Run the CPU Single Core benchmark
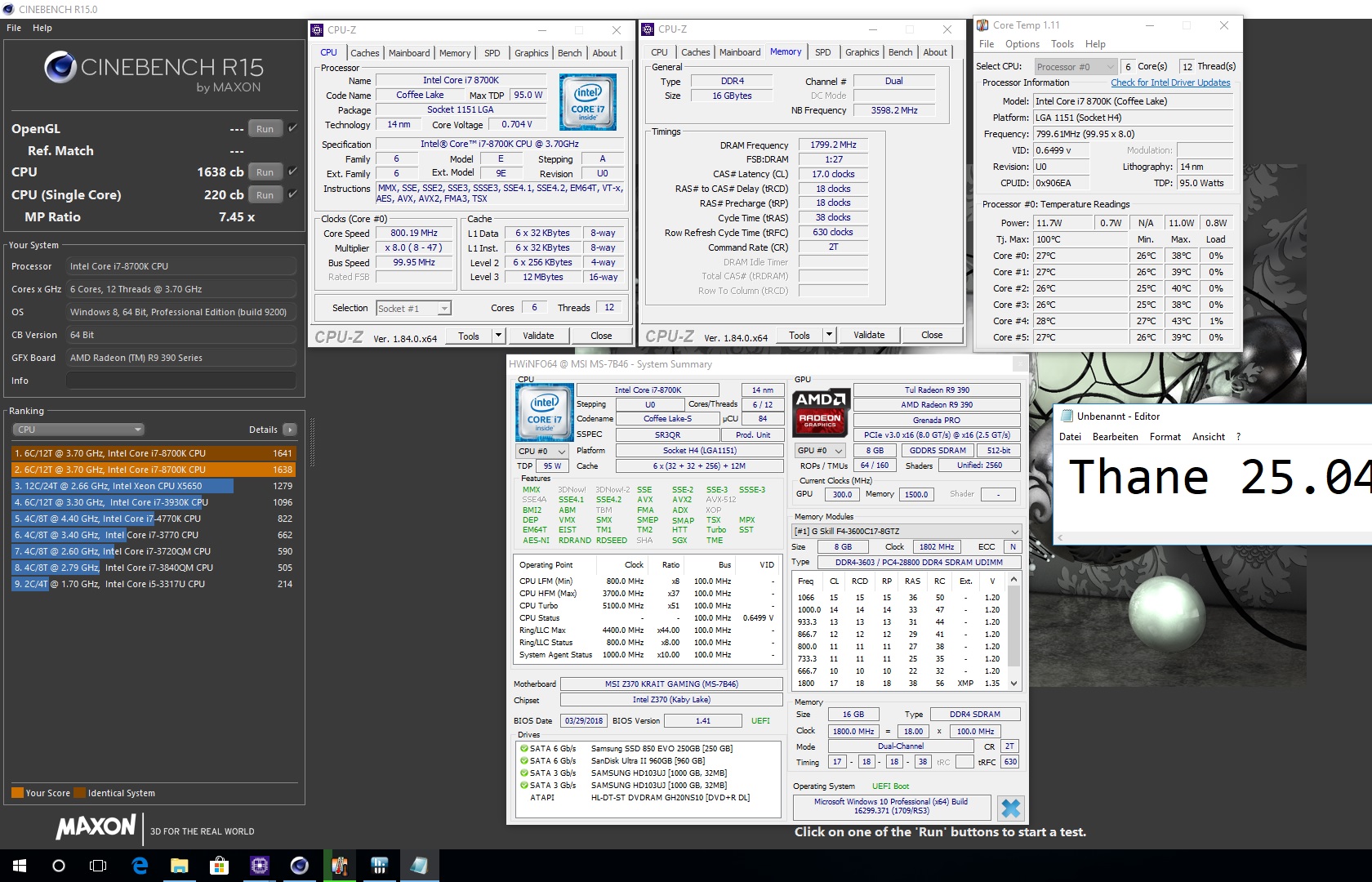Screen dimensions: 1372x882 [x=265, y=194]
